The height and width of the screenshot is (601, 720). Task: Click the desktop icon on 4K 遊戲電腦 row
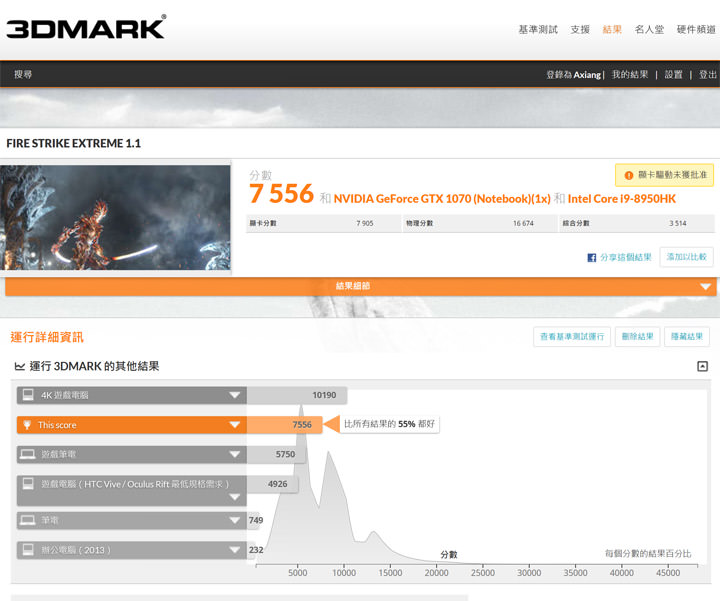tap(28, 395)
